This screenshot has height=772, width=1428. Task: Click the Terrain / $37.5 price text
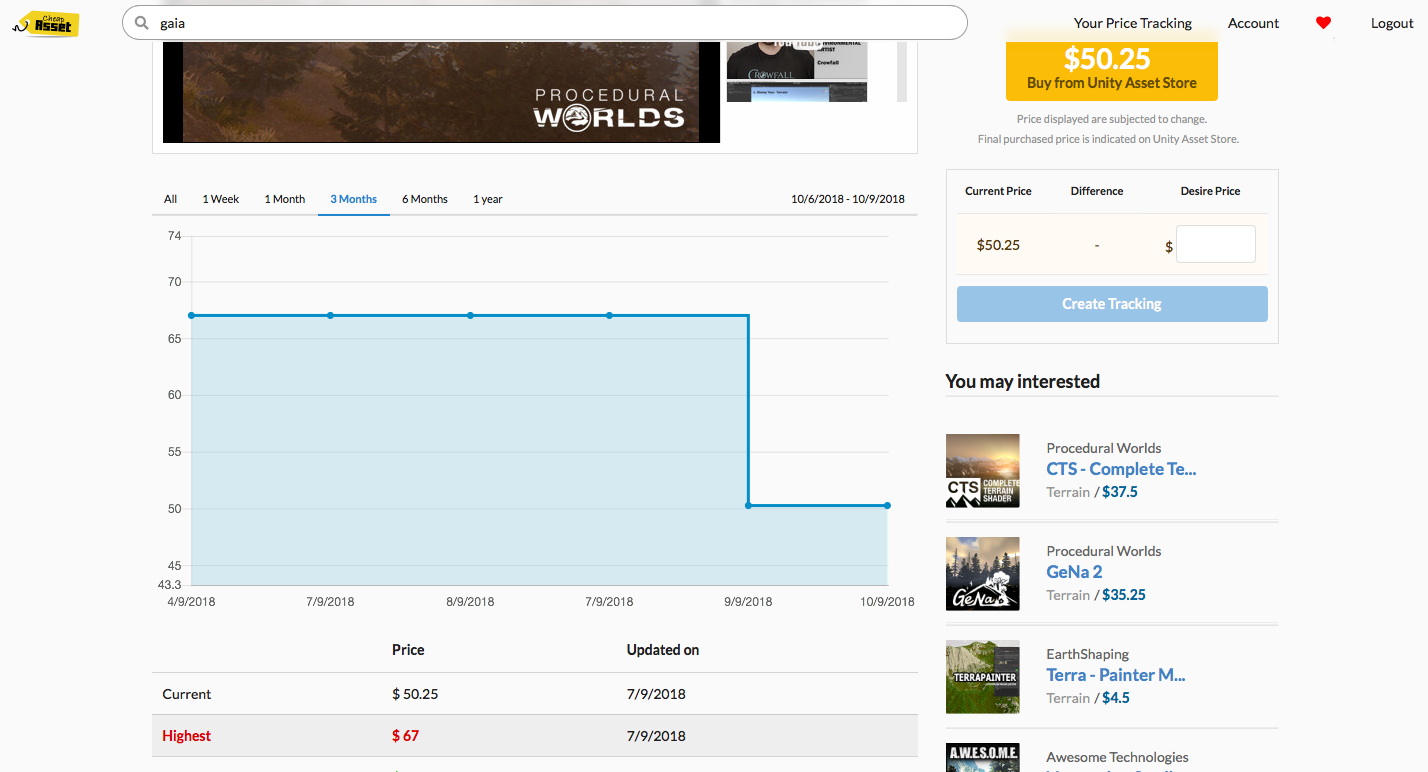1092,492
